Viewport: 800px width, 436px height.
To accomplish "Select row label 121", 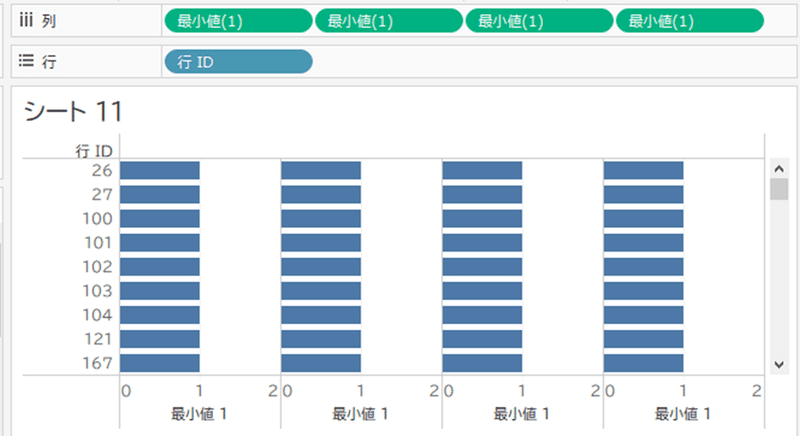I will click(x=97, y=339).
